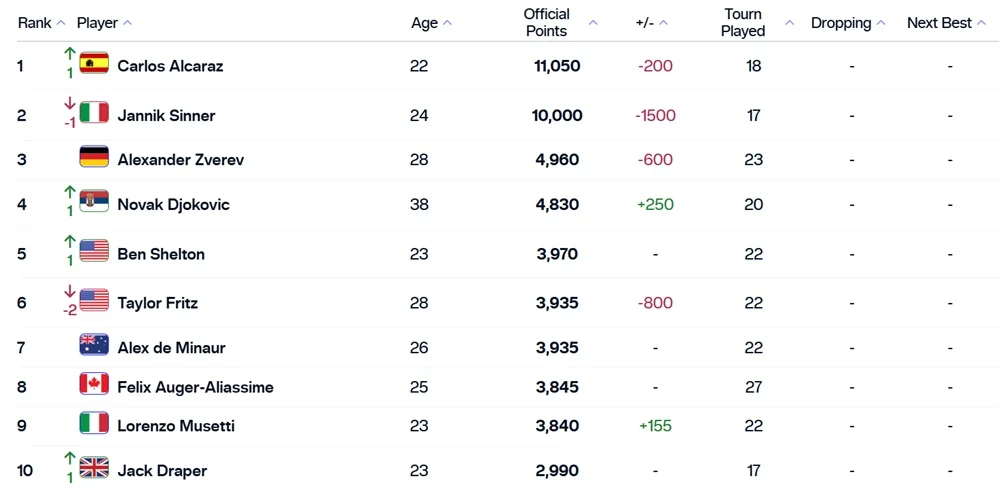Click Spain flag next to Carlos Alcaraz
This screenshot has width=1000, height=495.
pos(94,65)
